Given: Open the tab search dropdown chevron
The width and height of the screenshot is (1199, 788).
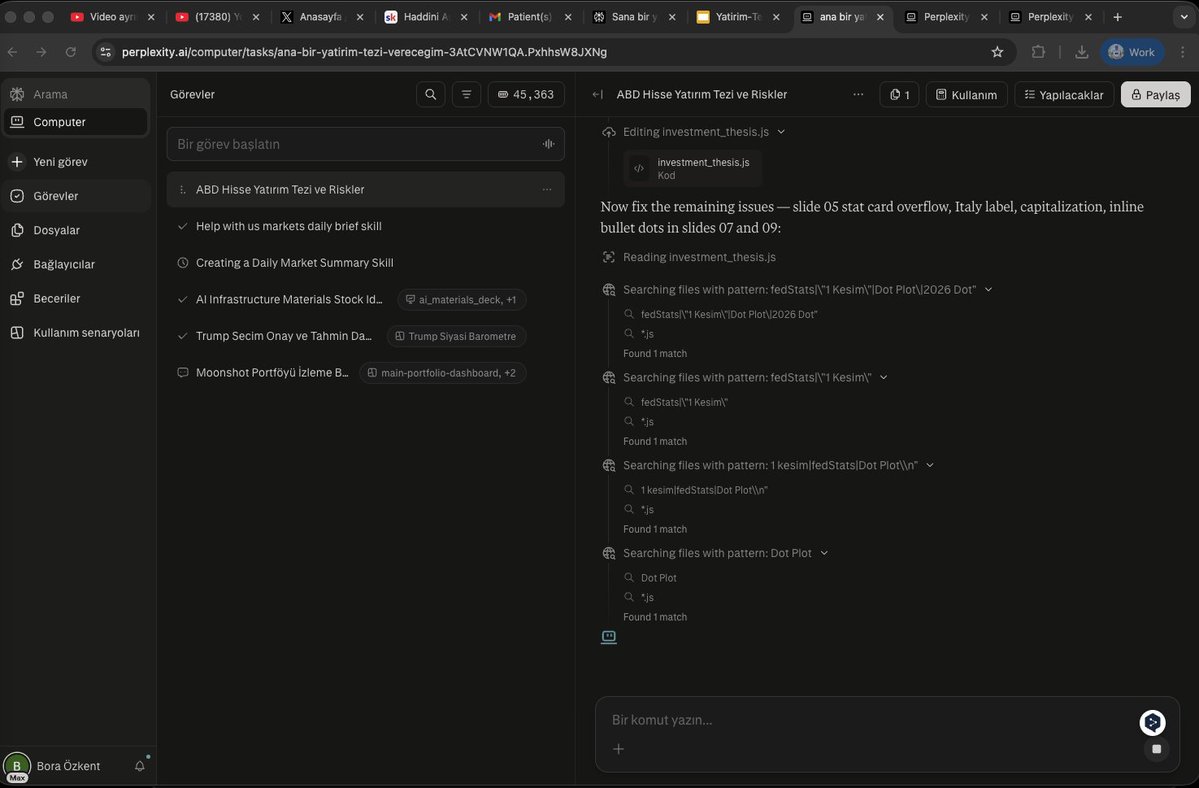Looking at the screenshot, I should coord(1184,17).
